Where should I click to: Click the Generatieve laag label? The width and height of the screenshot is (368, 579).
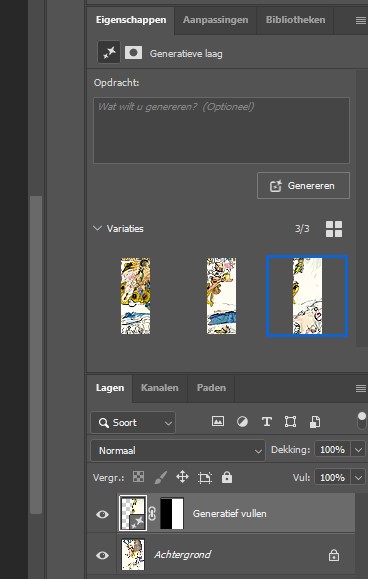(186, 54)
